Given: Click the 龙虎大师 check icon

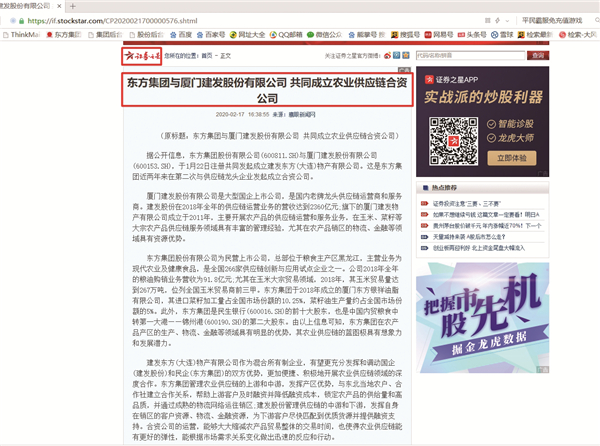Looking at the screenshot, I should click(x=491, y=138).
